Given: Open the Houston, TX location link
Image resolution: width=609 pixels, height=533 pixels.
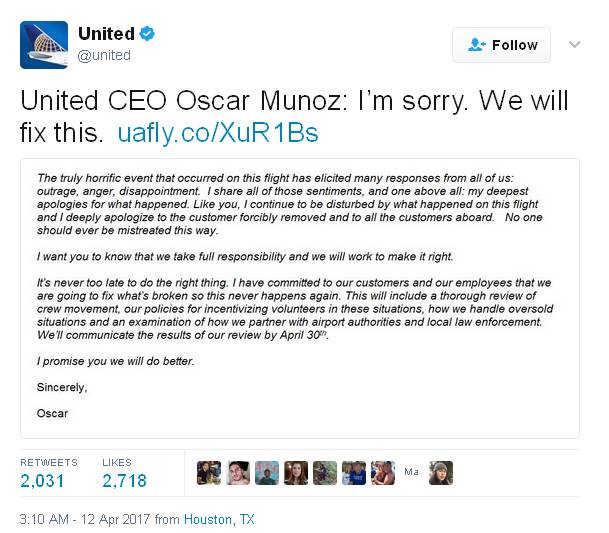Looking at the screenshot, I should tap(219, 519).
